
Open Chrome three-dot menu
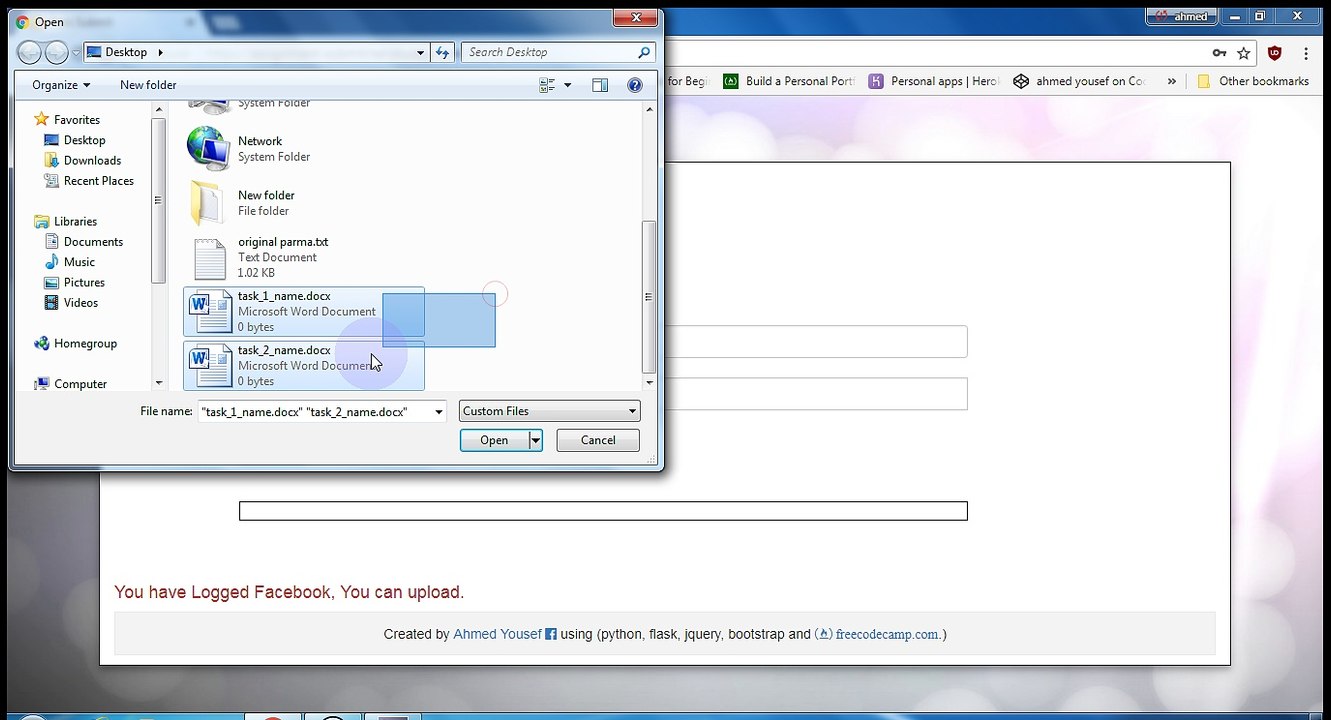[1306, 53]
